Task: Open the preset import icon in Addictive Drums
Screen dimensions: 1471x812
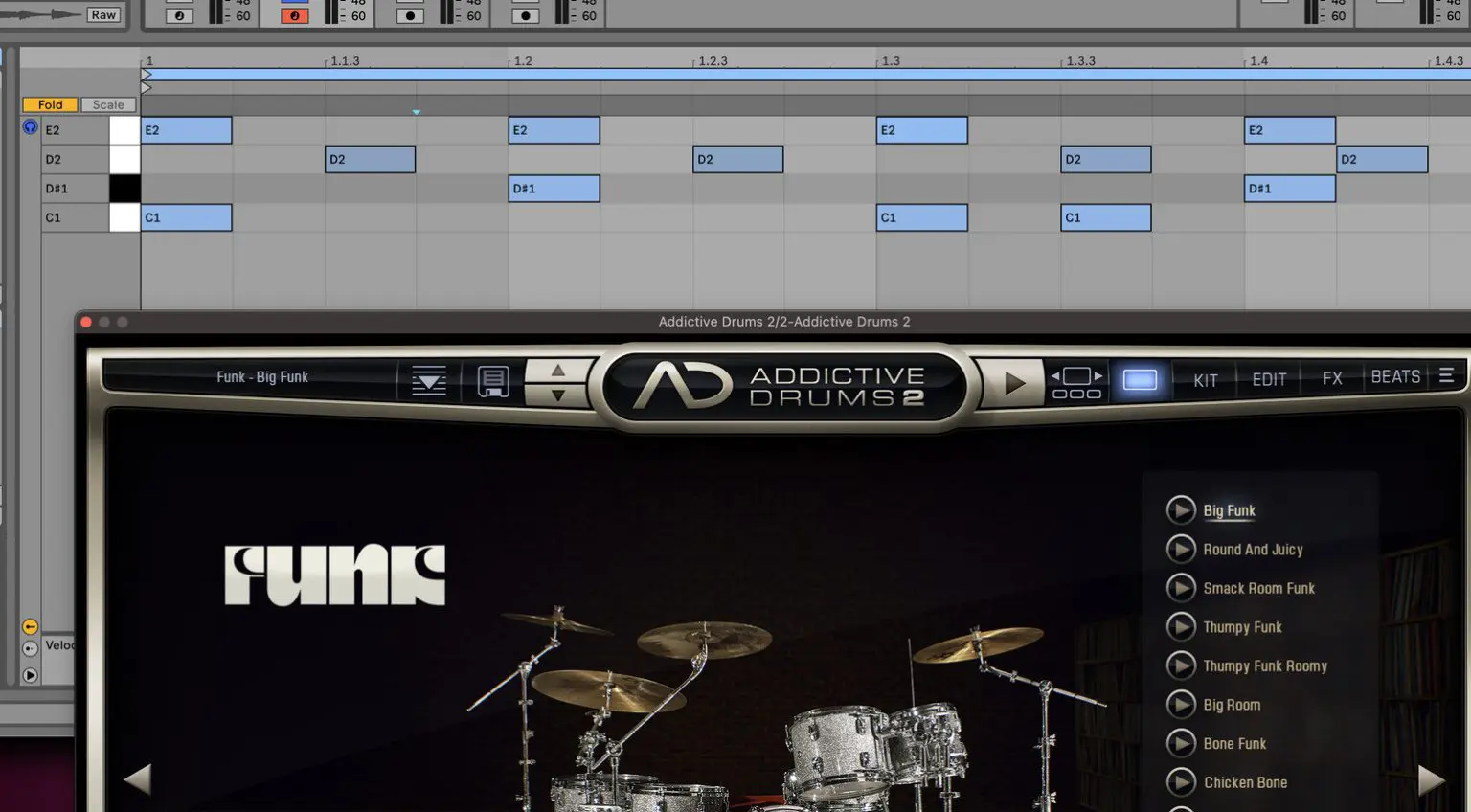Action: point(428,380)
